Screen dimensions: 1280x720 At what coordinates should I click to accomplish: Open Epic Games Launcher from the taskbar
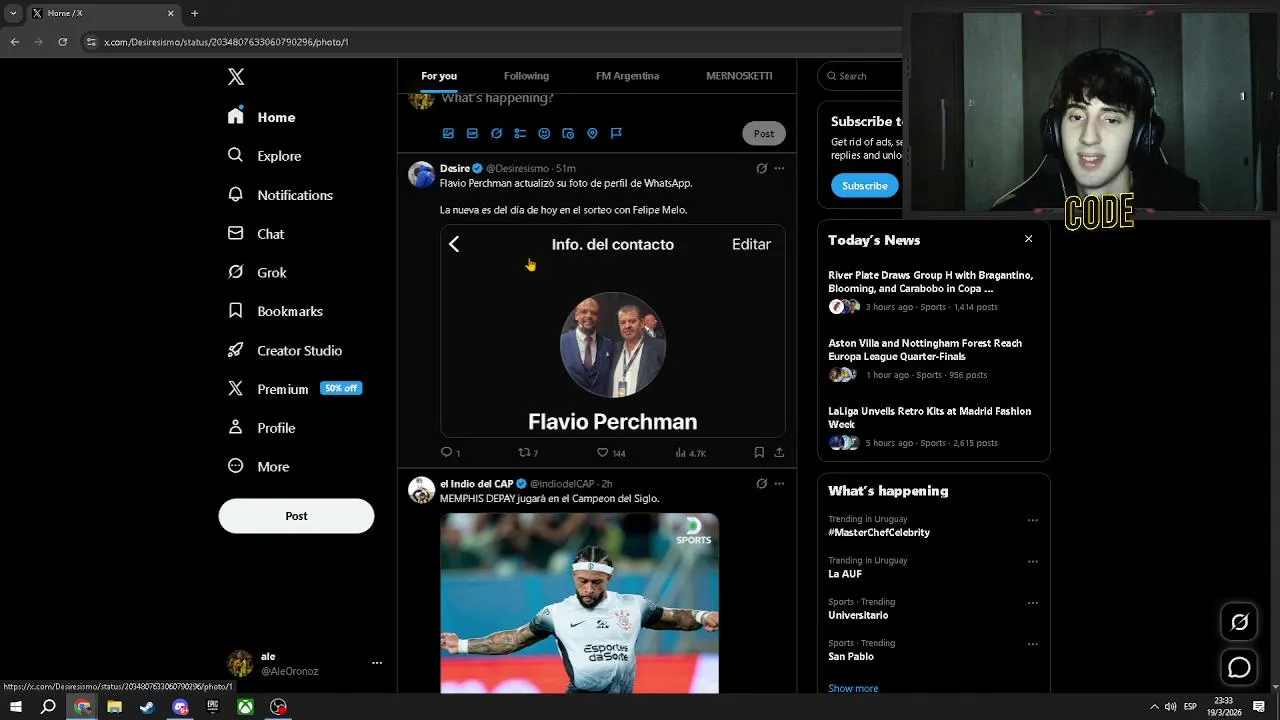pos(212,707)
